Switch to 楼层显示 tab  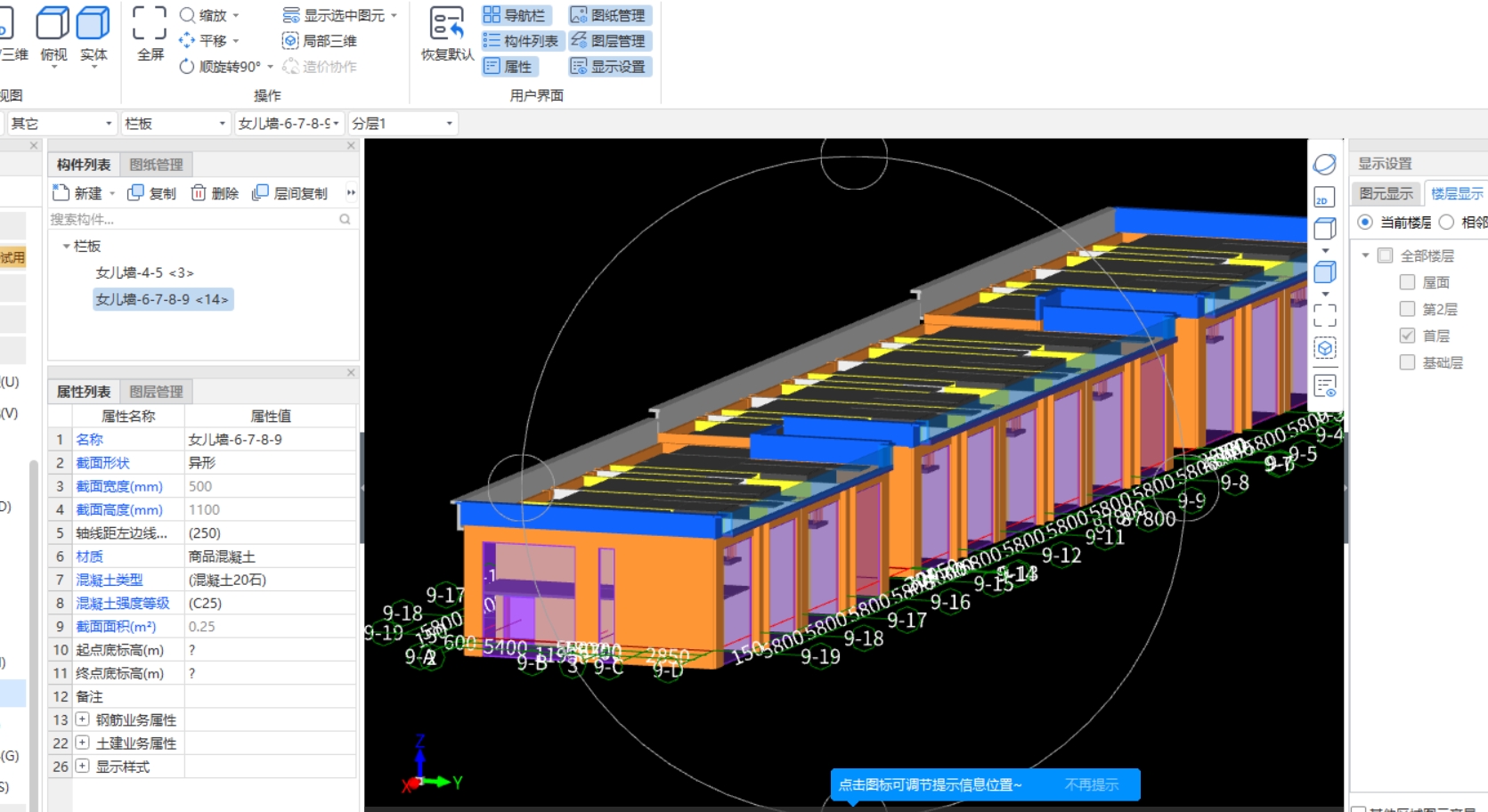pos(1457,193)
